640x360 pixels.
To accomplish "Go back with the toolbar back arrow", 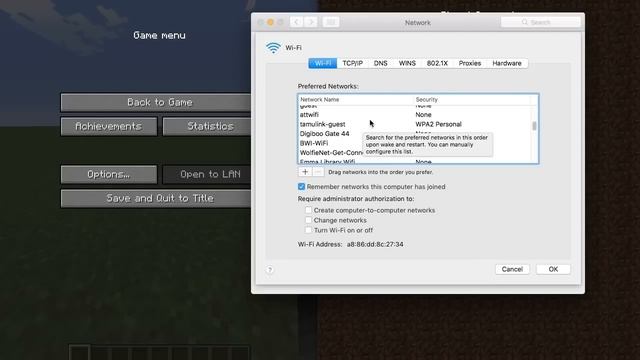I will 297,22.
